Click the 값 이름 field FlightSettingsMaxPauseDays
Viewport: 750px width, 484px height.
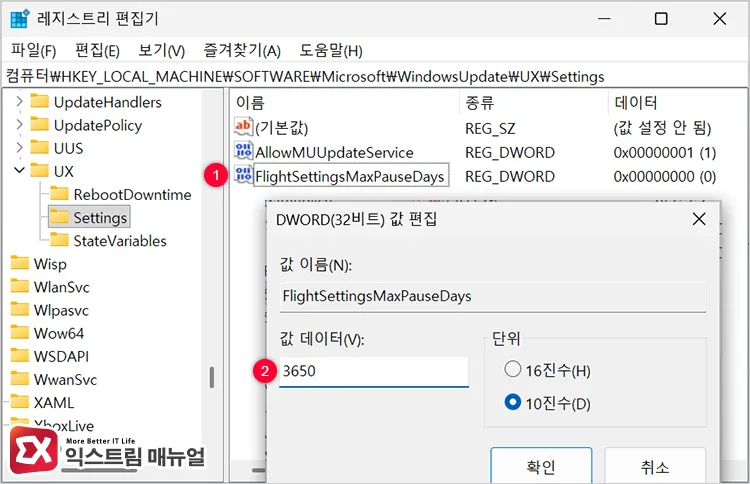pos(493,297)
